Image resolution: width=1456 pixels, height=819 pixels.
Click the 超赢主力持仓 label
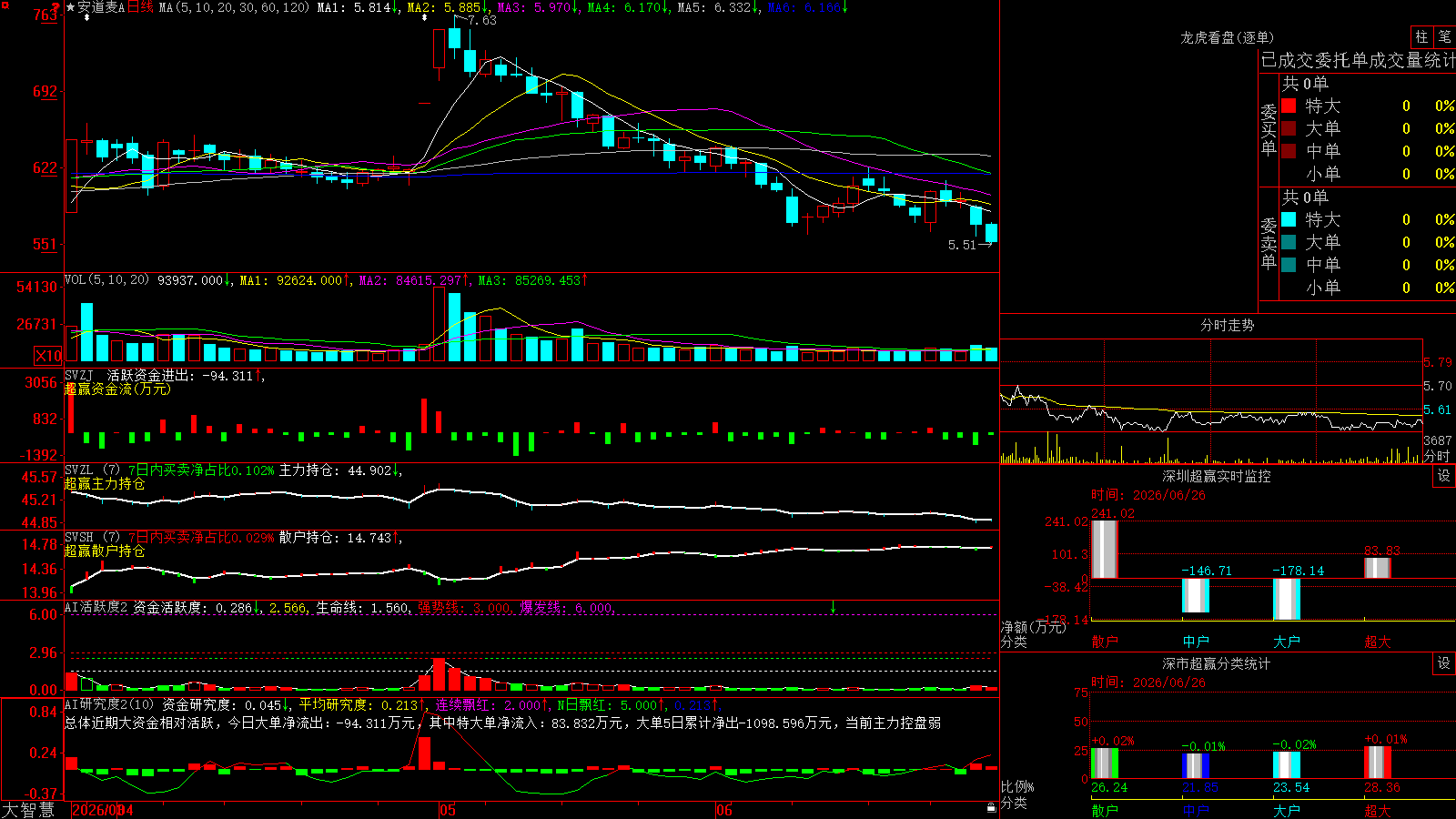[x=105, y=483]
